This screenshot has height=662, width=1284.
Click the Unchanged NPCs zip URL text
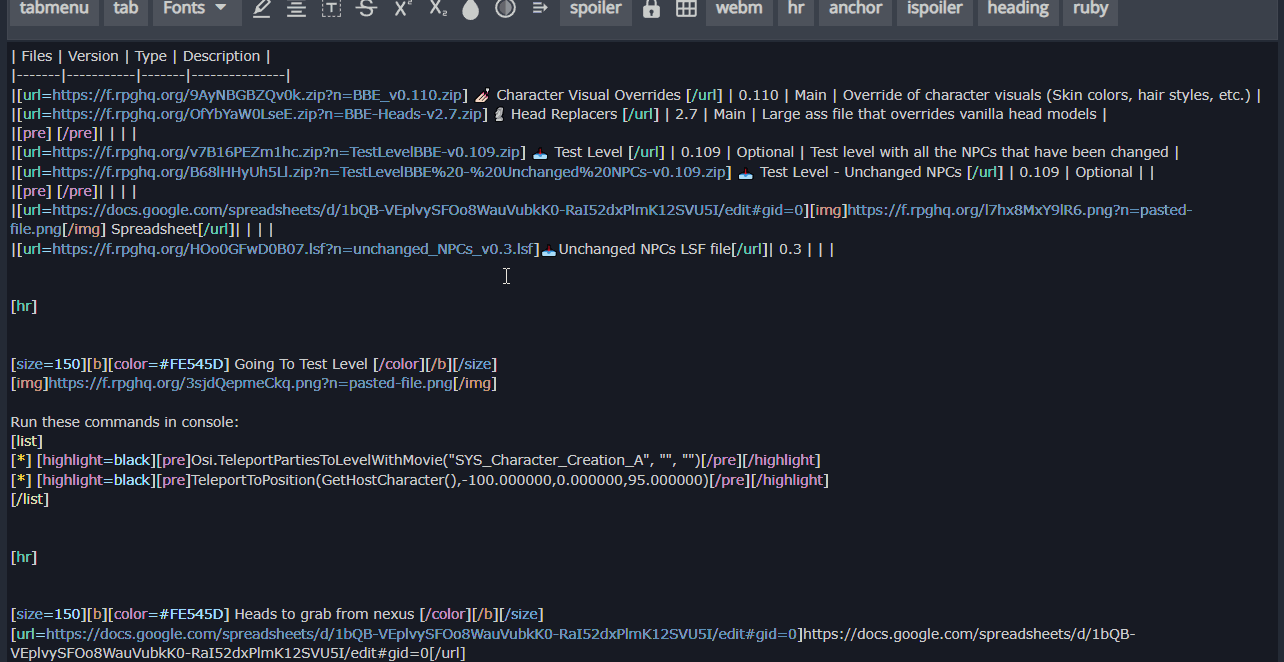391,172
